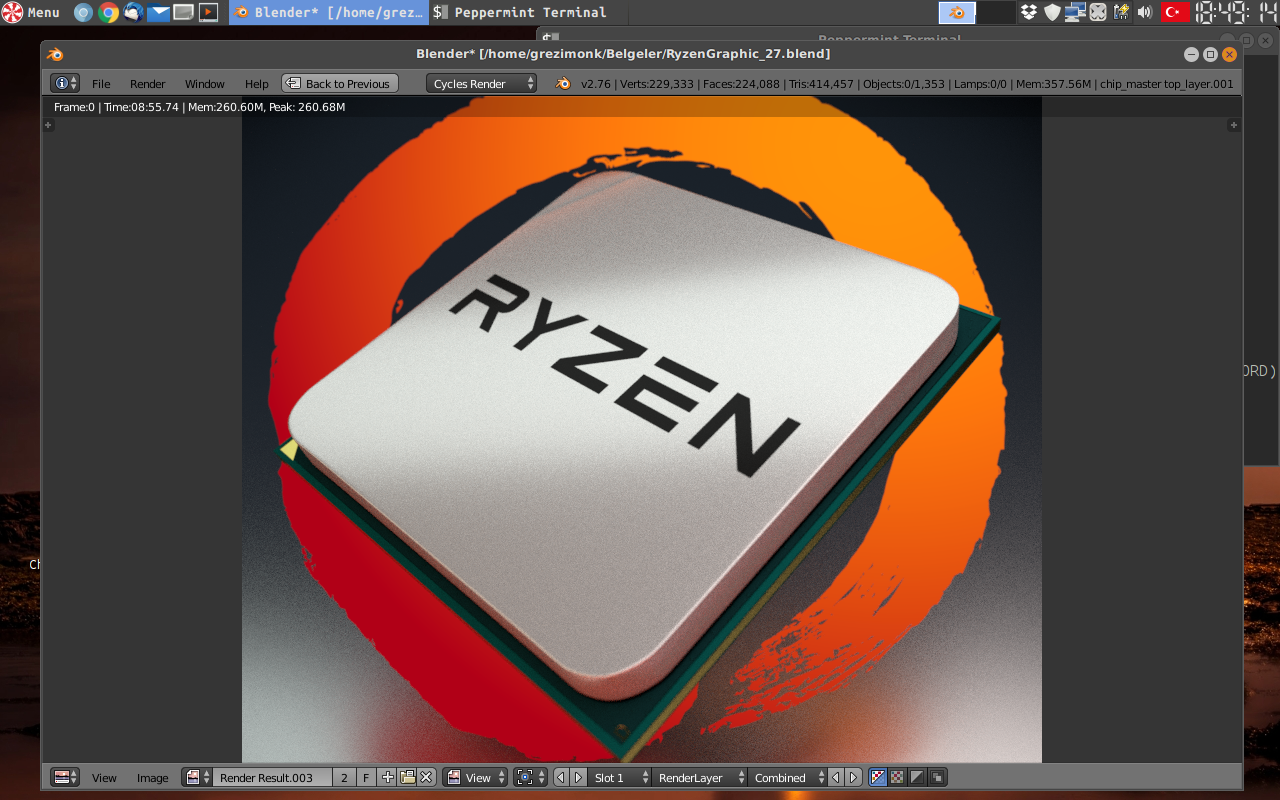Viewport: 1280px width, 800px height.
Task: Click the Mem:357.56M statistic text
Action: (x=1054, y=84)
